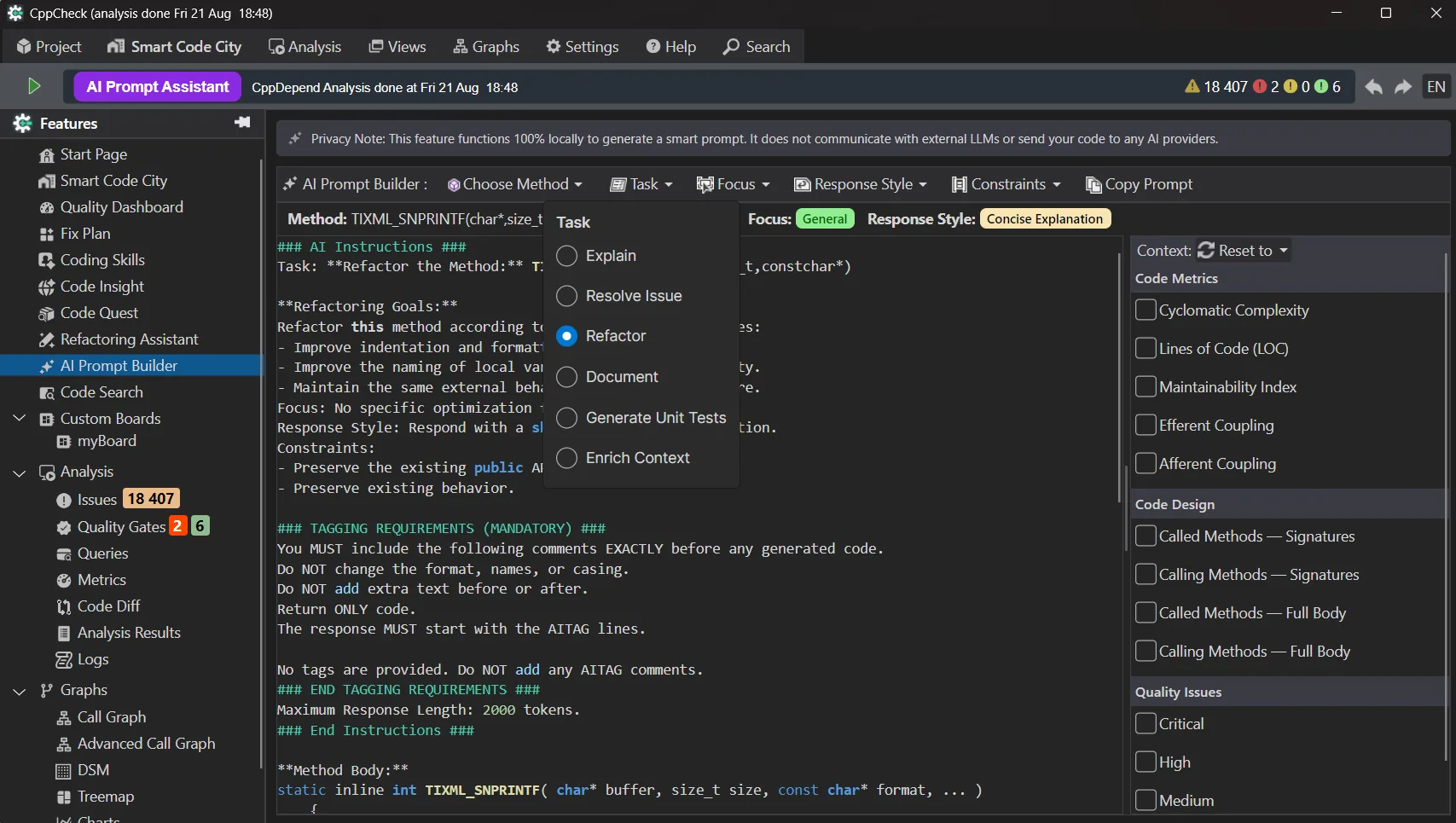The height and width of the screenshot is (823, 1456).
Task: Open DSM in the sidebar
Action: click(83, 770)
